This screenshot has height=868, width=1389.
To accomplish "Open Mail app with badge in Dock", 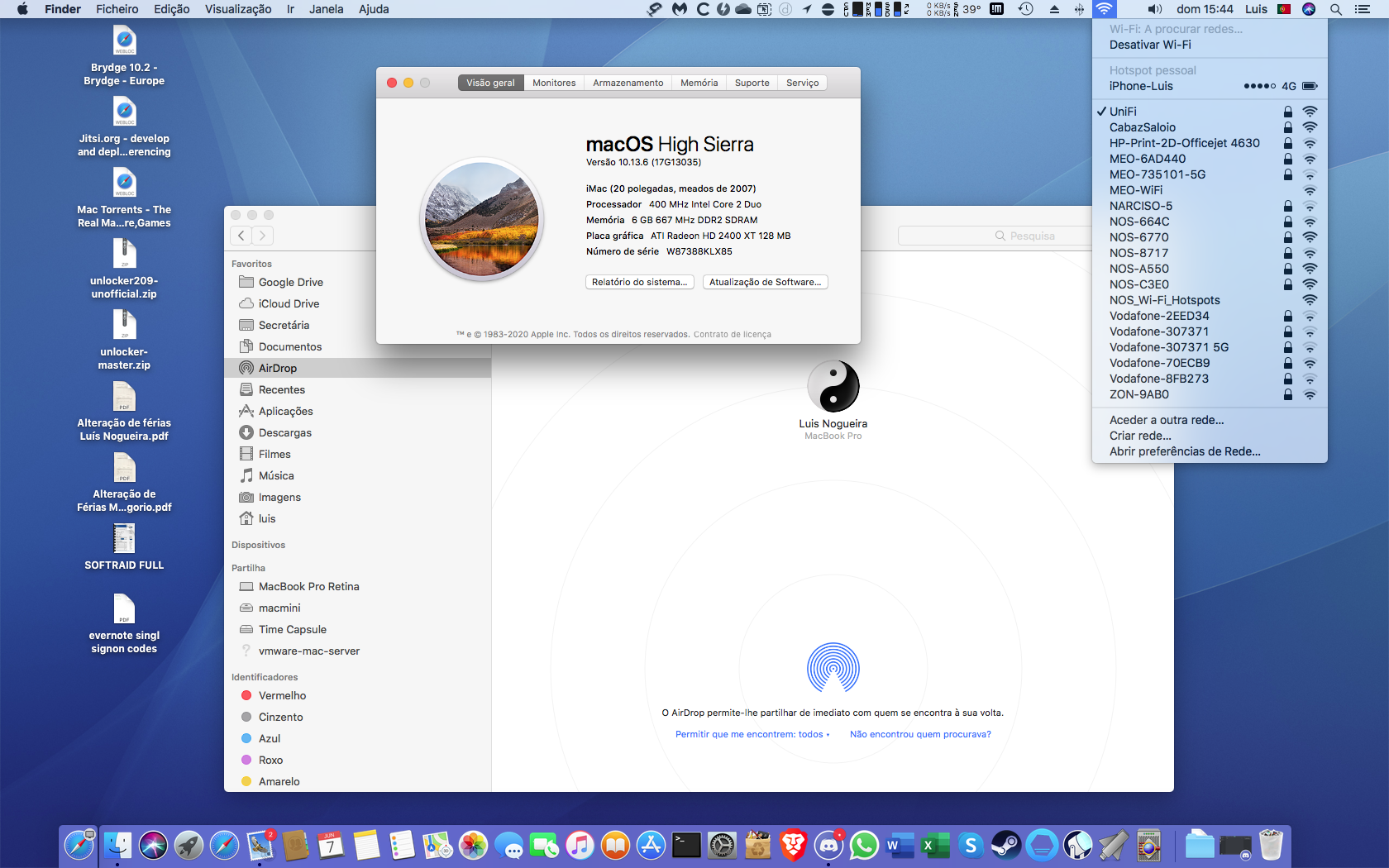I will point(260,845).
